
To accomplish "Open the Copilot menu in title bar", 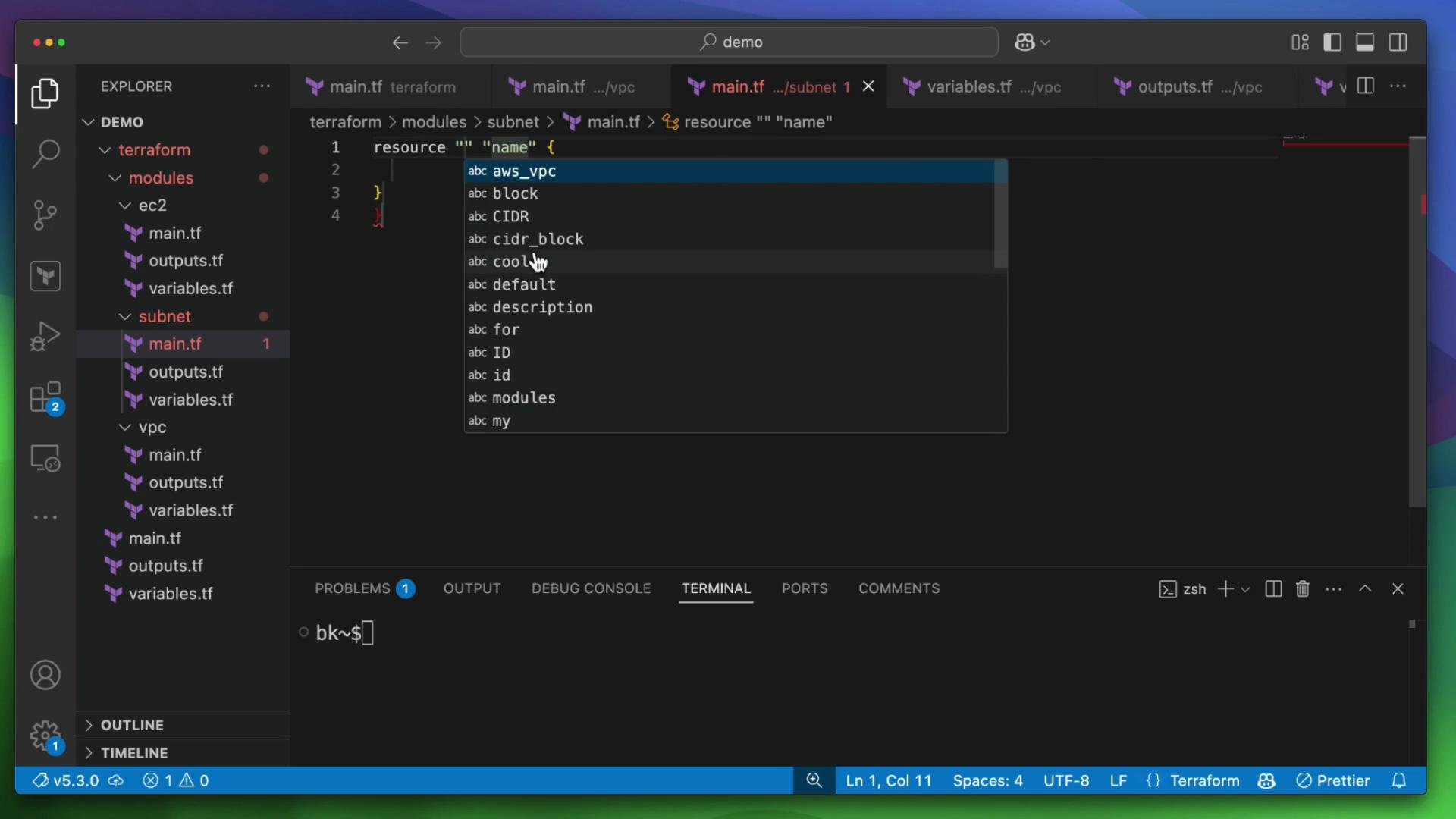I will (1032, 42).
